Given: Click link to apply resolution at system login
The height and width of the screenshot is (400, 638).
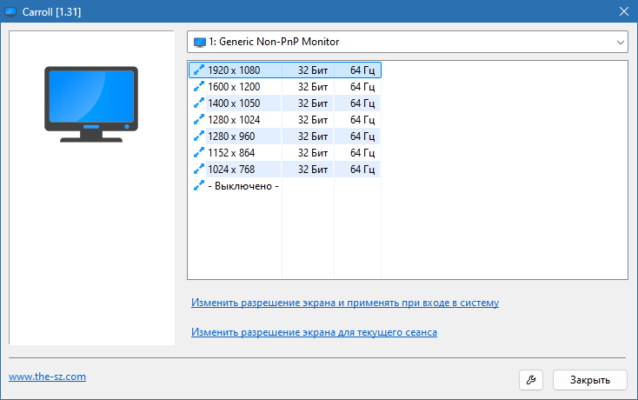Looking at the screenshot, I should coord(345,303).
